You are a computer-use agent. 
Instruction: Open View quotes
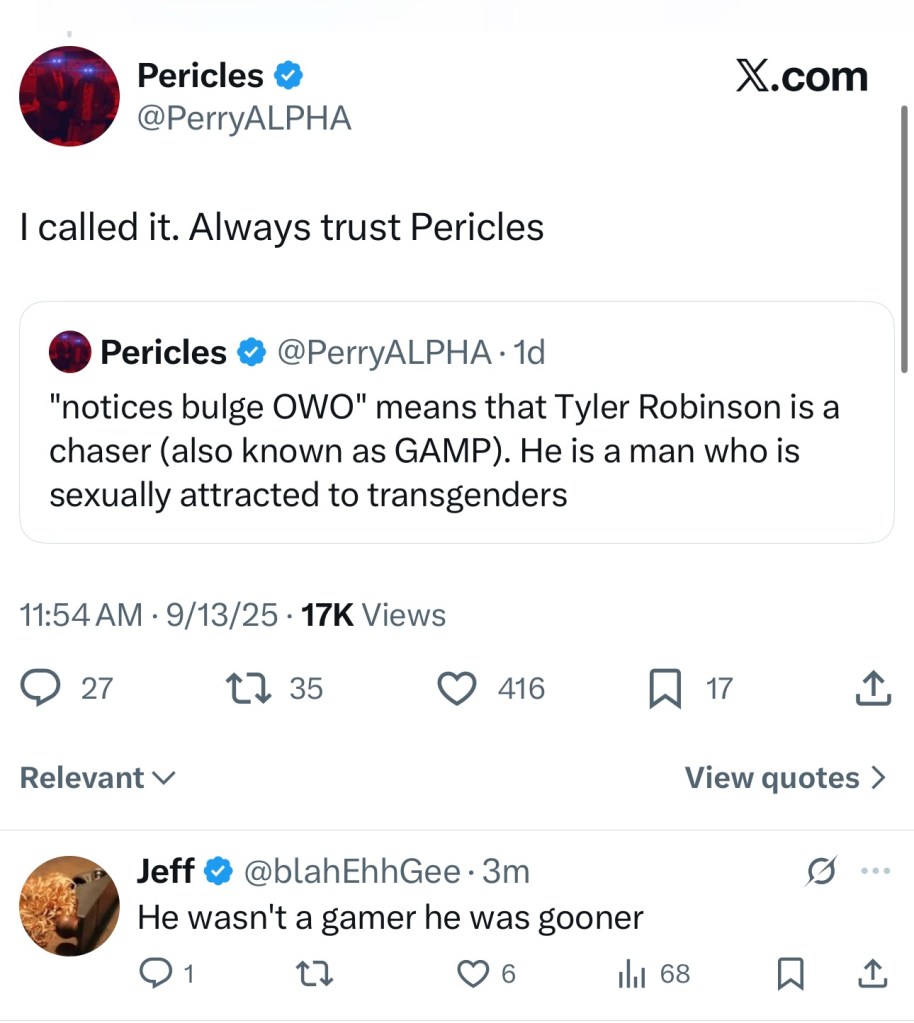[x=785, y=778]
